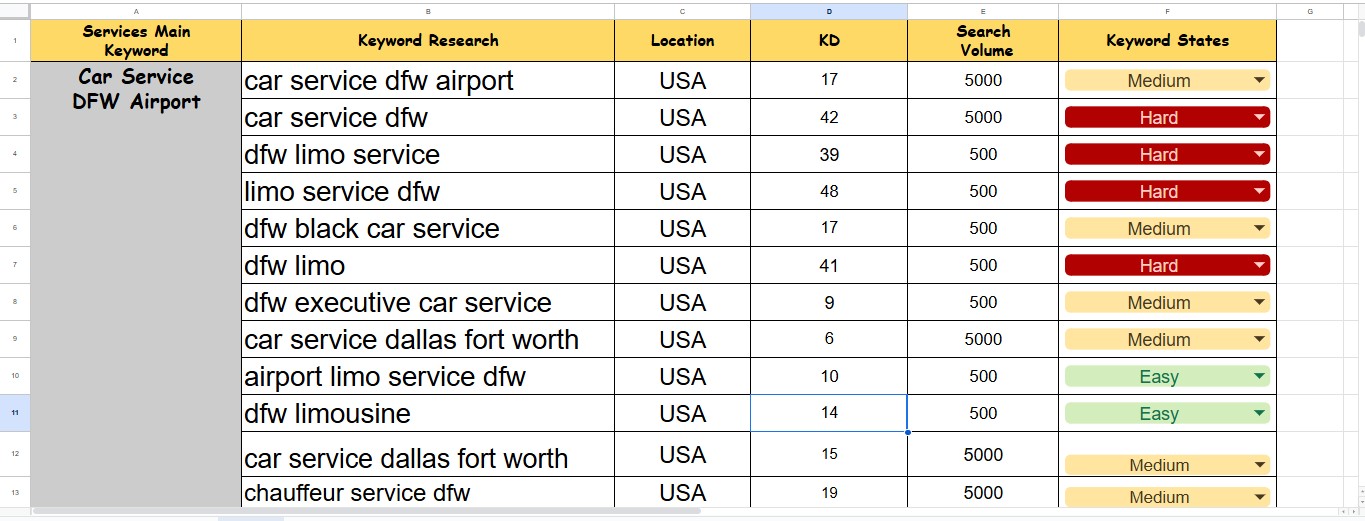Open Keyword States dropdown for "car service dfw airport"
Image resolution: width=1365 pixels, height=521 pixels.
(x=1258, y=81)
